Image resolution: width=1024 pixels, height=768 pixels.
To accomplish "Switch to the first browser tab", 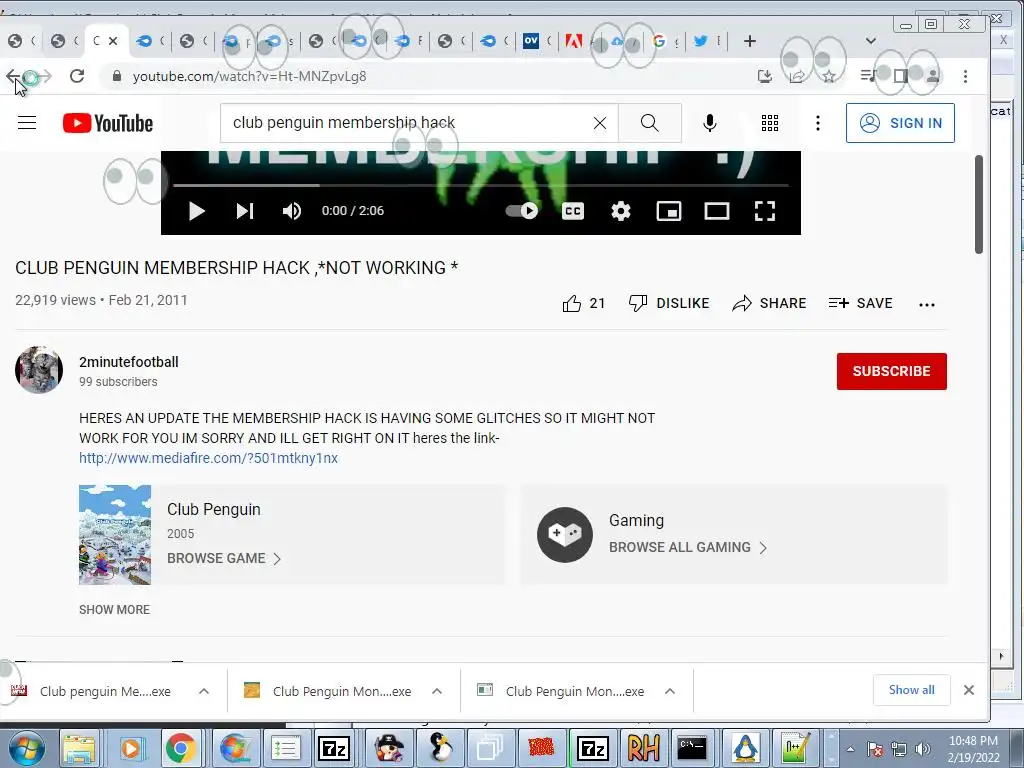I will tap(21, 41).
